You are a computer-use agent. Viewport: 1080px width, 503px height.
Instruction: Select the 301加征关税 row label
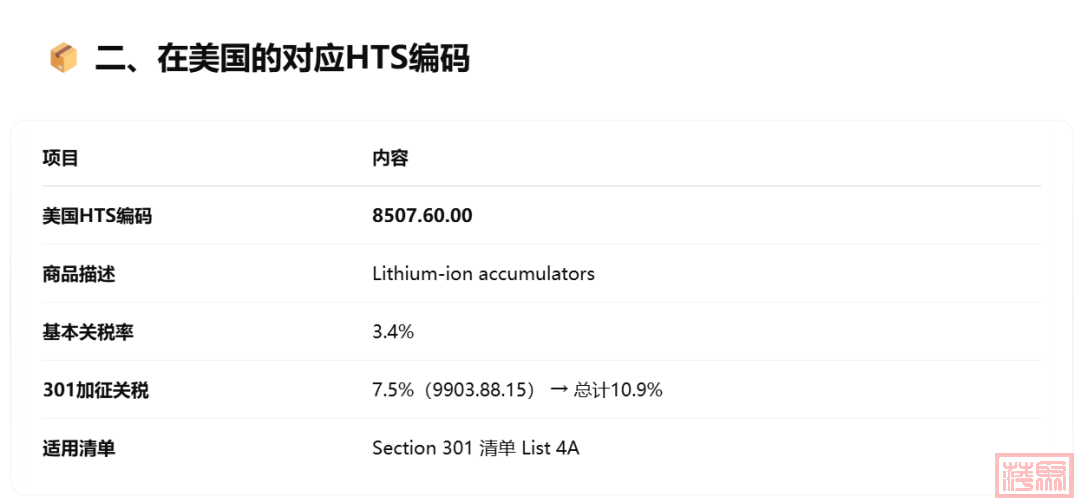[x=96, y=391]
